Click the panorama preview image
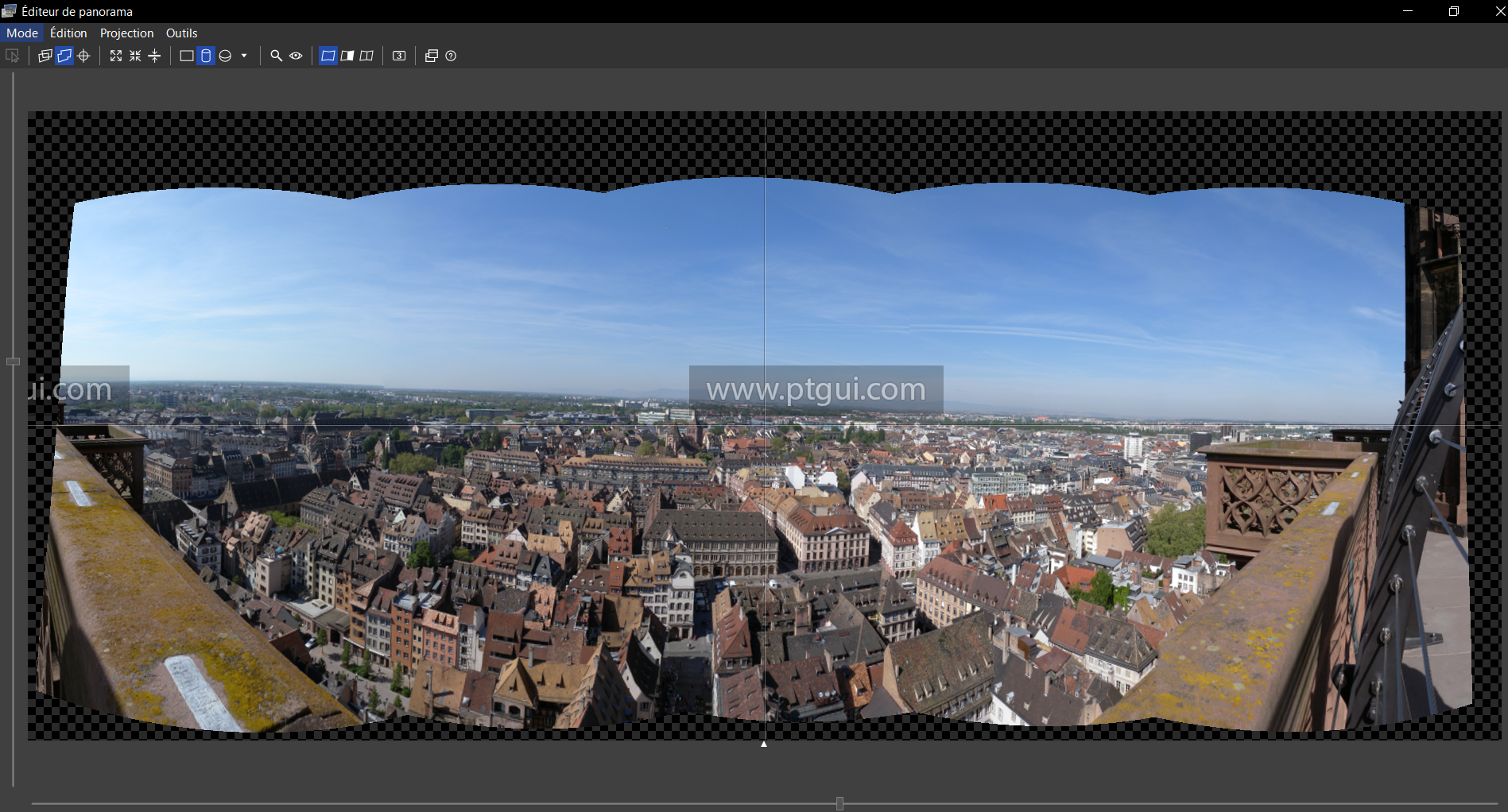This screenshot has width=1508, height=812. tap(764, 425)
